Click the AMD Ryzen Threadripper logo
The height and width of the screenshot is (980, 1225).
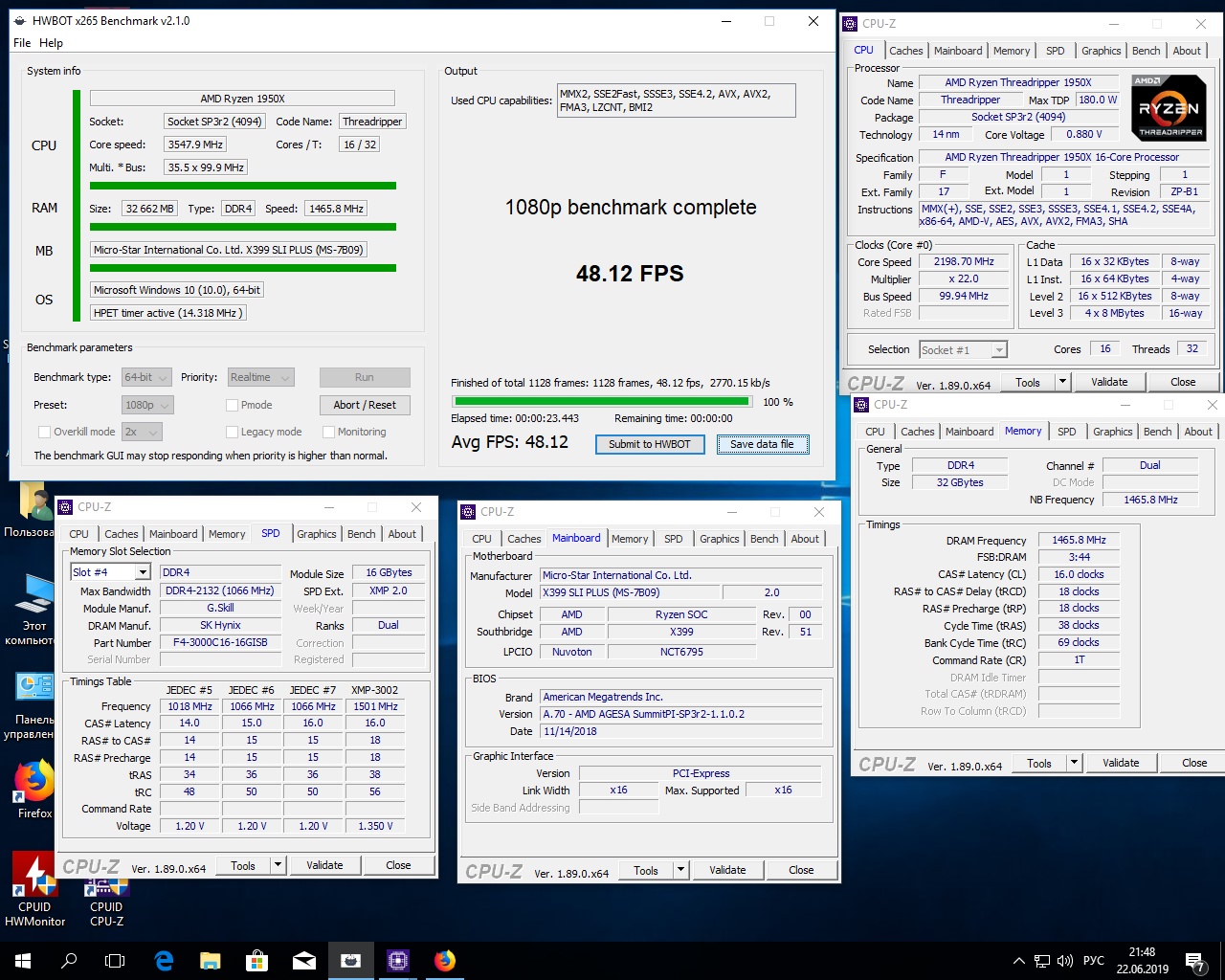(1169, 107)
